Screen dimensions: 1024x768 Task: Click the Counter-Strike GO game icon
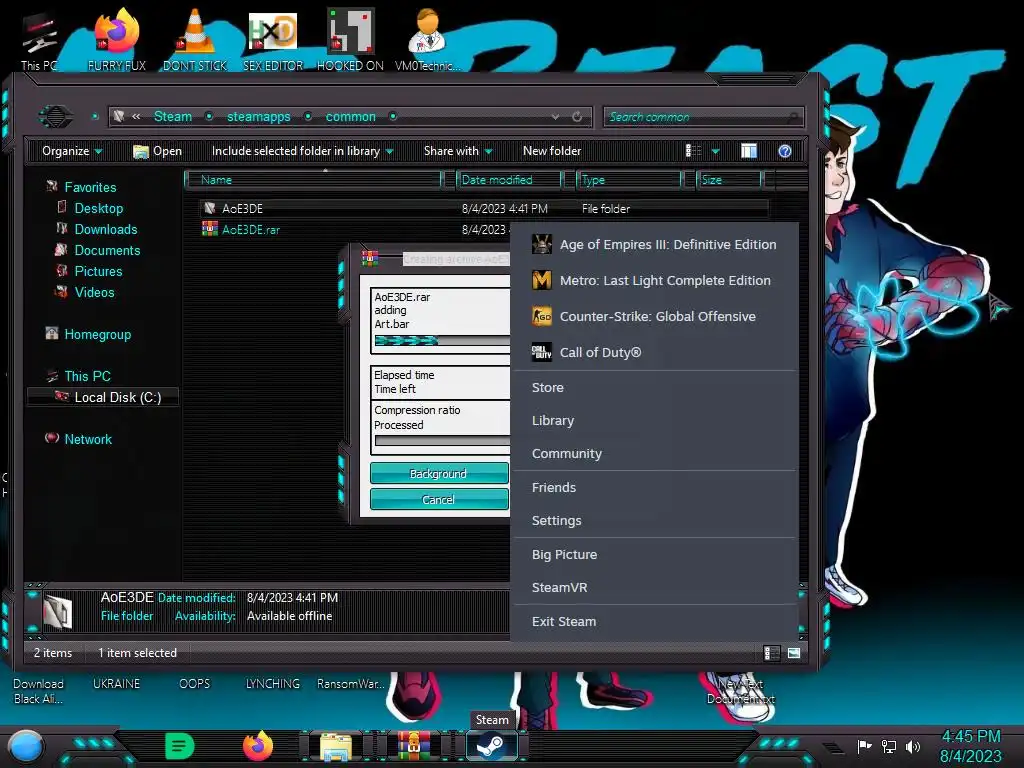[x=541, y=316]
